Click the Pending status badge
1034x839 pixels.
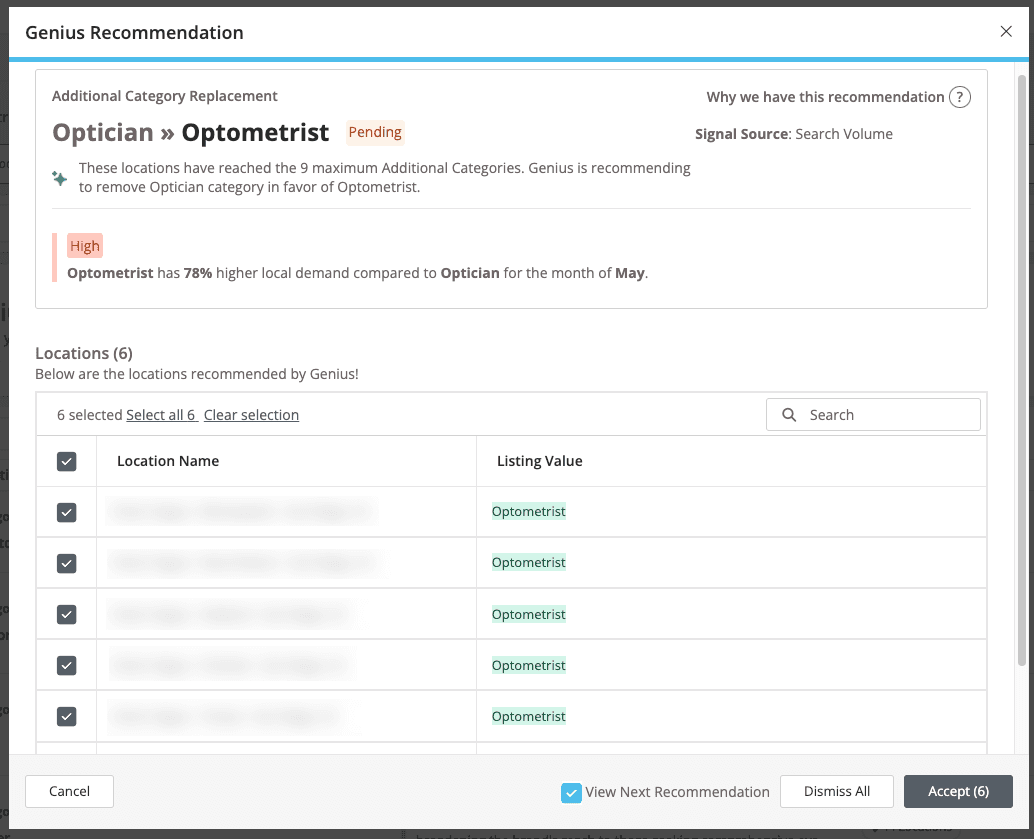point(375,132)
